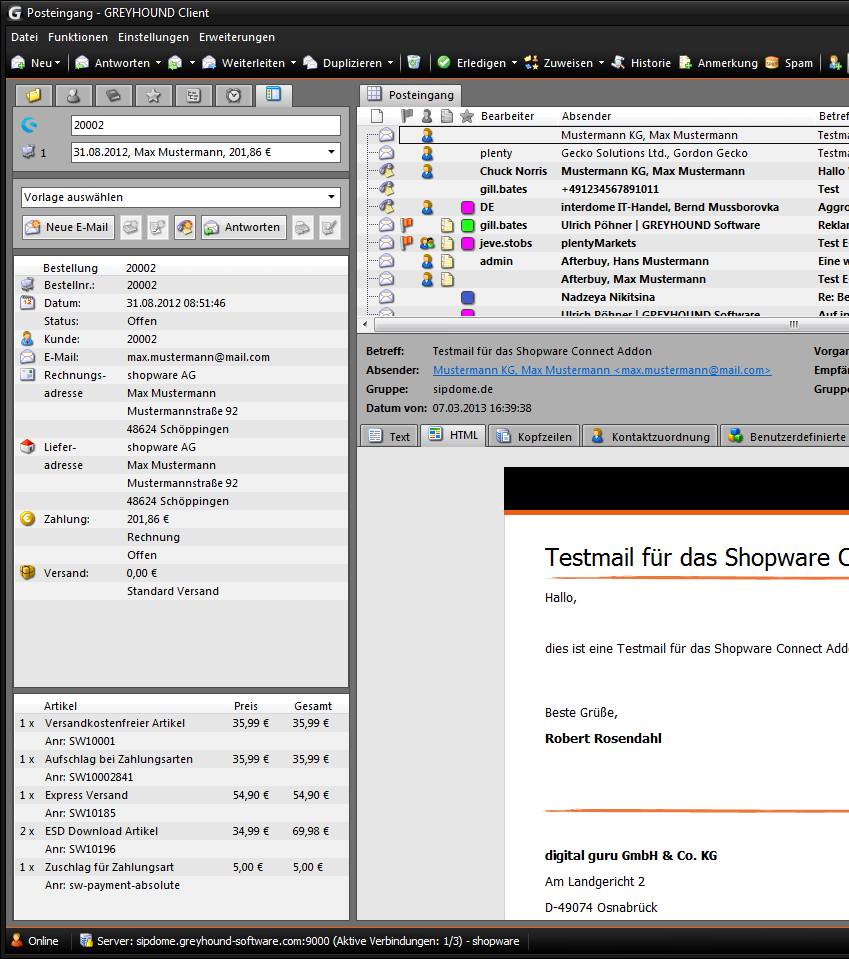Open the Datei menu
The height and width of the screenshot is (959, 849).
pyautogui.click(x=24, y=37)
